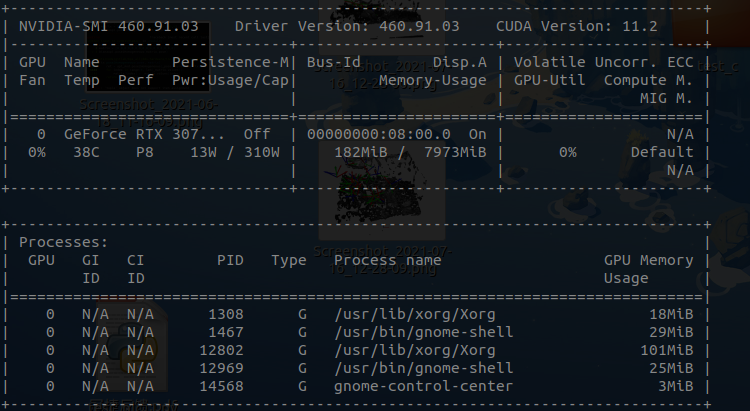Image resolution: width=750 pixels, height=411 pixels.
Task: Click the GPU Memory column header
Action: [648, 260]
